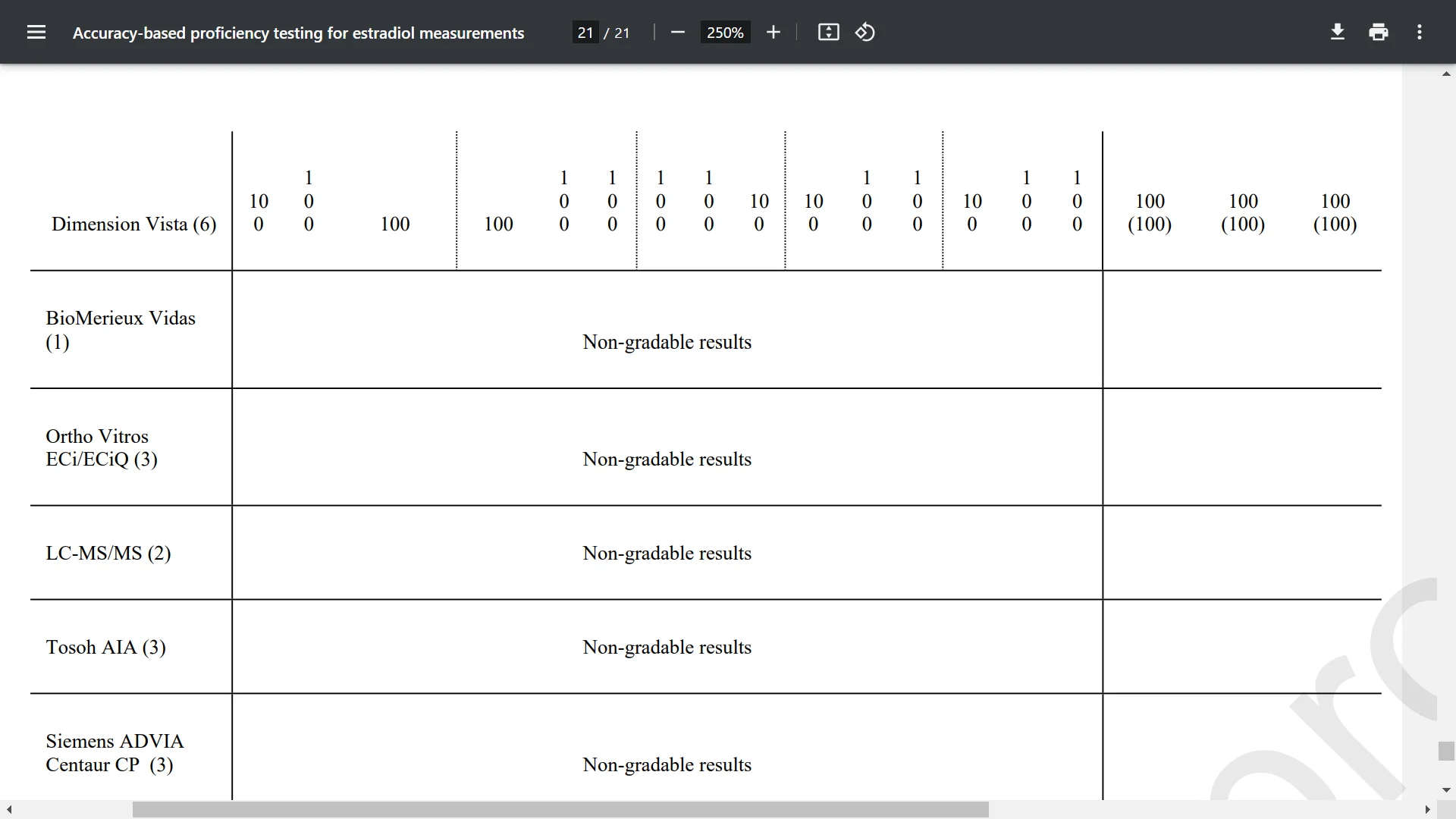Click the horizontal scrollbar left arrow
This screenshot has width=1456, height=819.
point(8,810)
